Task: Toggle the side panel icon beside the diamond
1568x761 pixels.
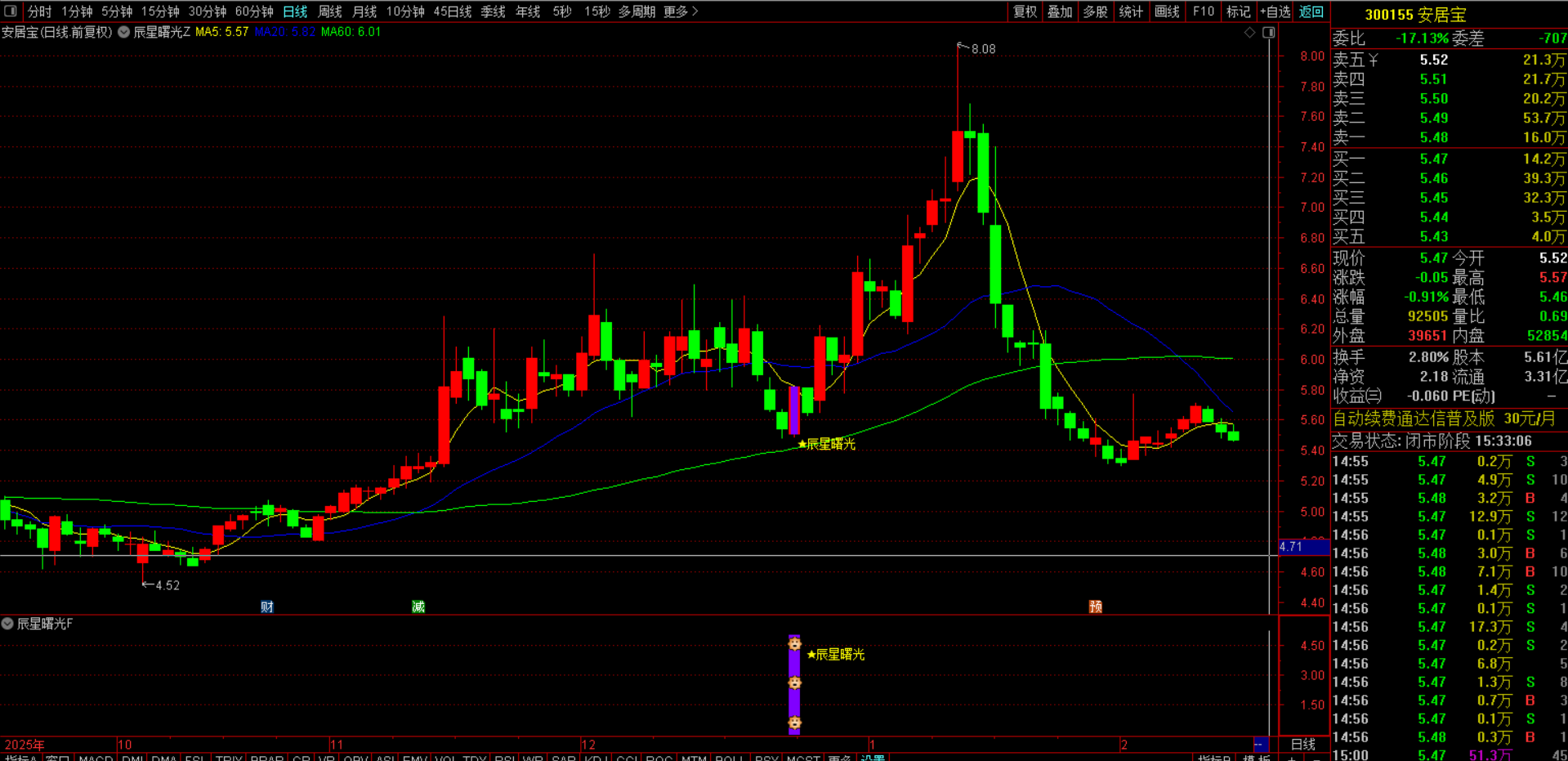Action: (1269, 33)
